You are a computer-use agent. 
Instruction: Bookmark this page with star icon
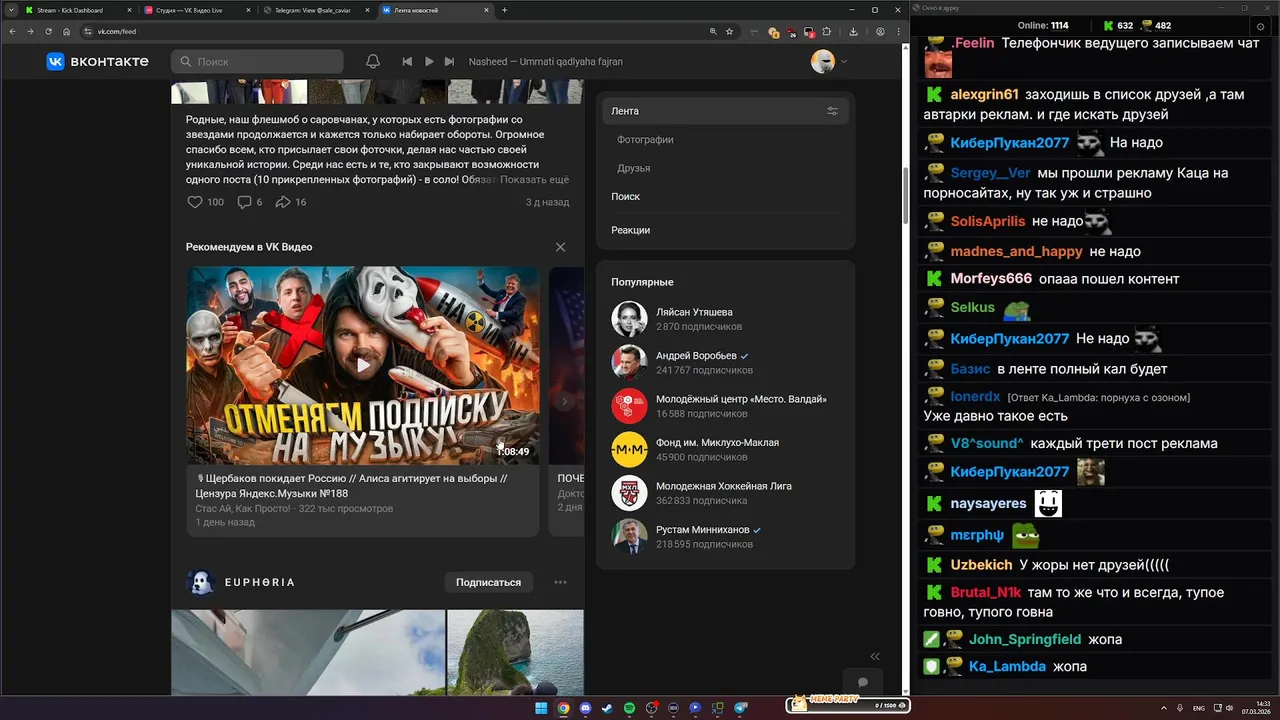[729, 32]
